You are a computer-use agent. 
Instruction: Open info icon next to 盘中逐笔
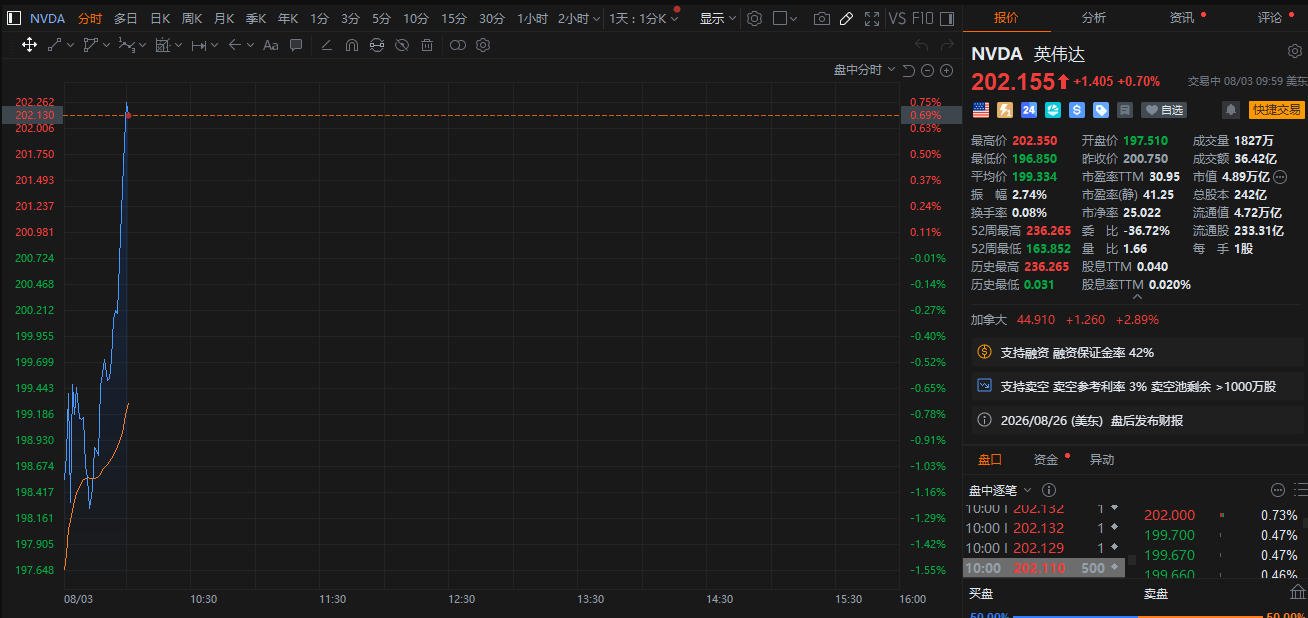(1049, 490)
